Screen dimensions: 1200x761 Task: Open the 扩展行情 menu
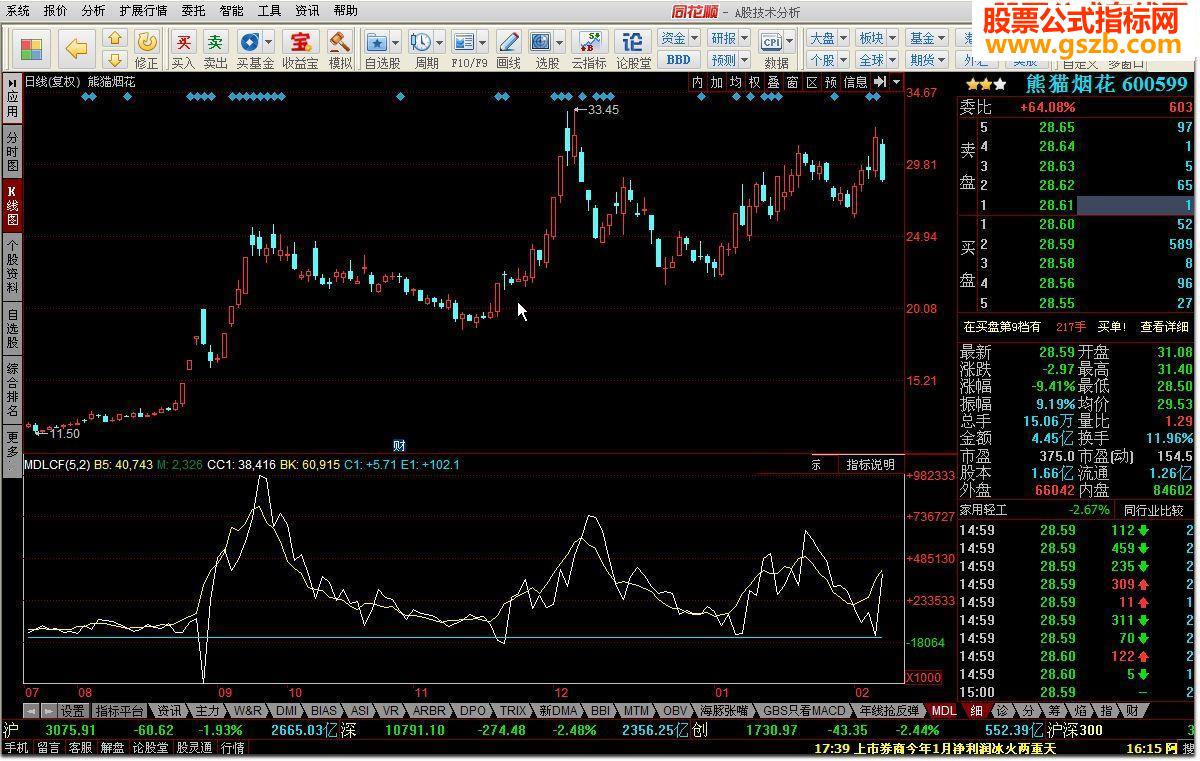tap(143, 11)
